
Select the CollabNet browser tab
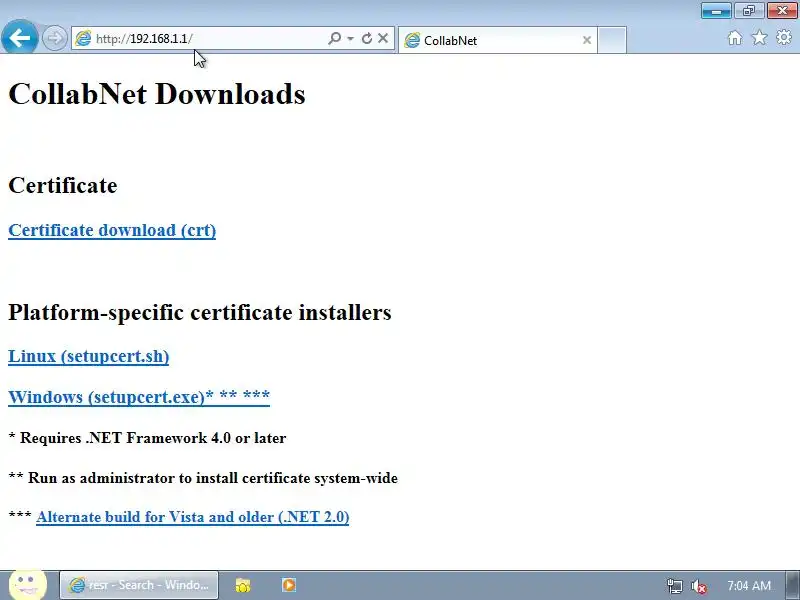click(x=497, y=40)
